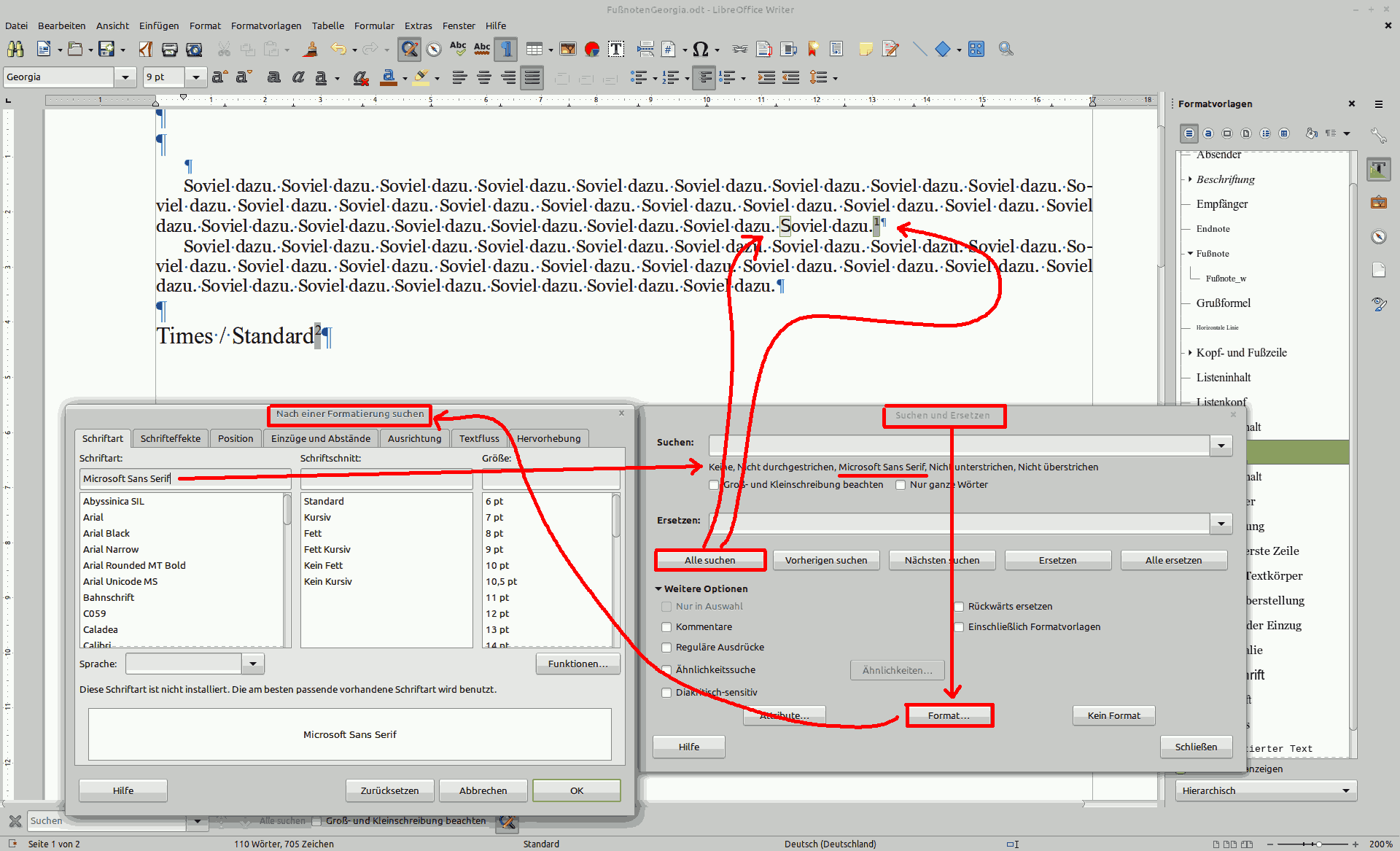
Task: Click the 'Kein Format' button
Action: pyautogui.click(x=1113, y=715)
